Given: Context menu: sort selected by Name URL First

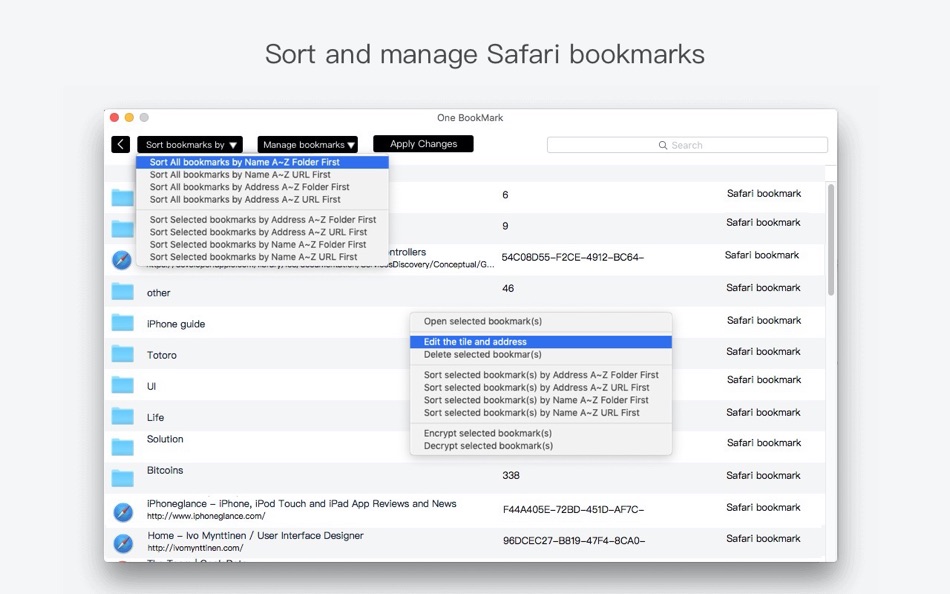Looking at the screenshot, I should (x=541, y=413).
